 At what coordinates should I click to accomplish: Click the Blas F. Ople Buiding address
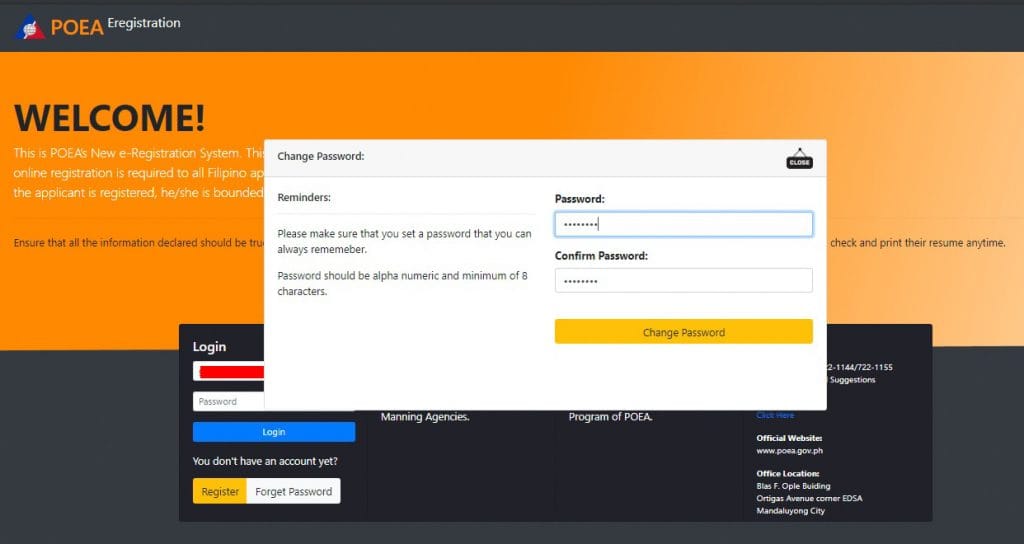pos(793,486)
